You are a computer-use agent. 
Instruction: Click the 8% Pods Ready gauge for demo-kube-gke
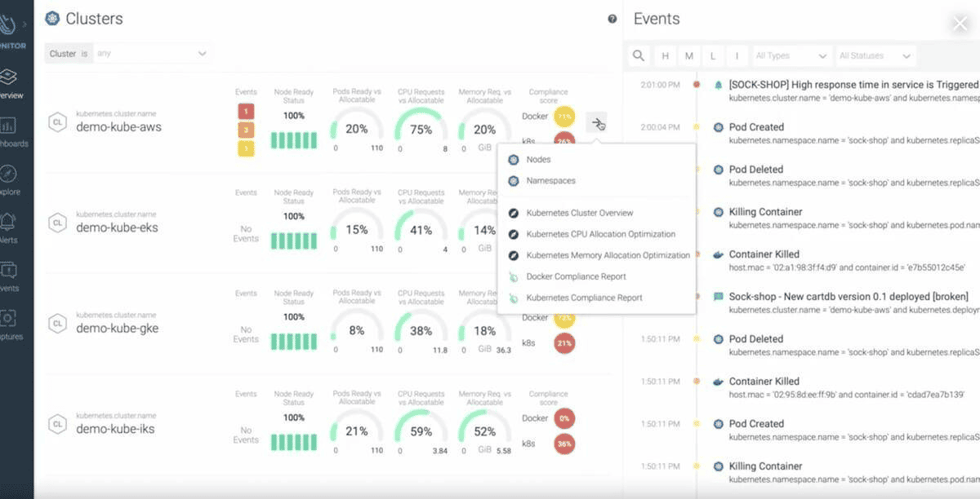pos(357,328)
